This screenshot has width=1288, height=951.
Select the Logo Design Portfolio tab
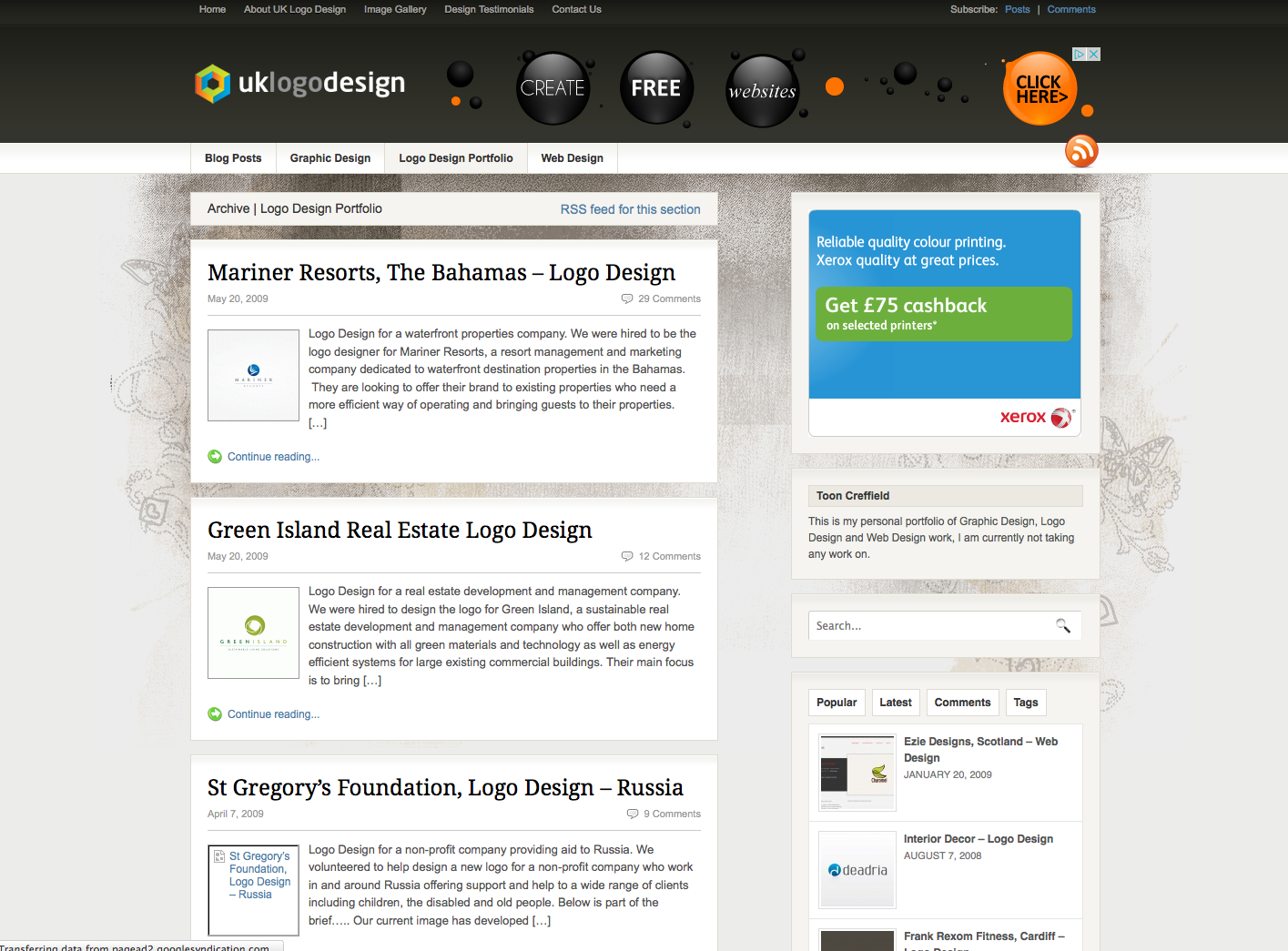coord(456,158)
